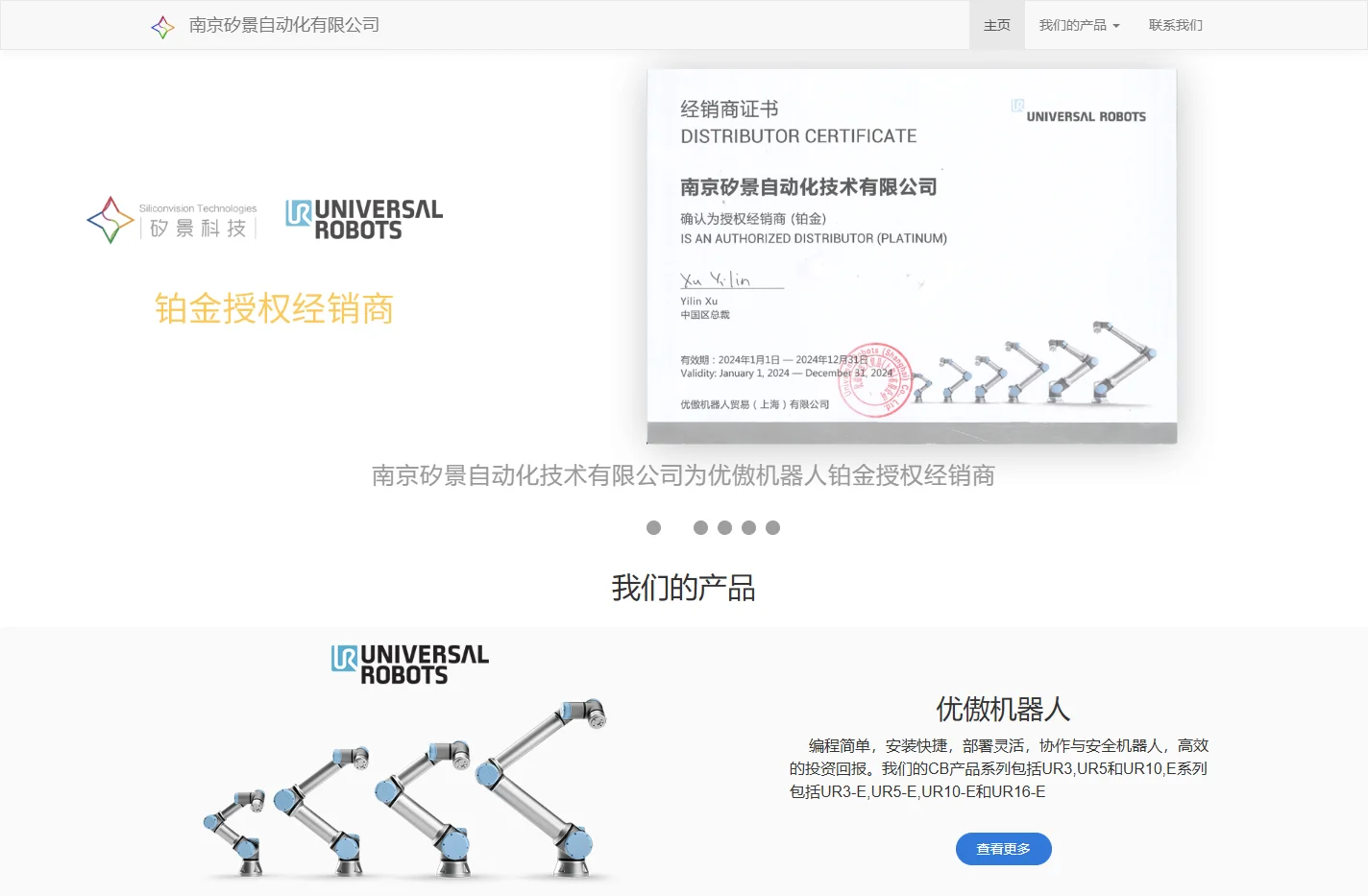This screenshot has width=1368, height=896.
Task: Click the 矽景科技 Siliconvision logo in banner
Action: coord(172,220)
